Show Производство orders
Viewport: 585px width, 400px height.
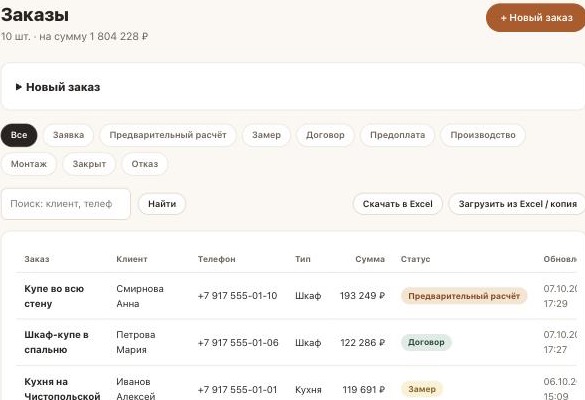tap(483, 135)
